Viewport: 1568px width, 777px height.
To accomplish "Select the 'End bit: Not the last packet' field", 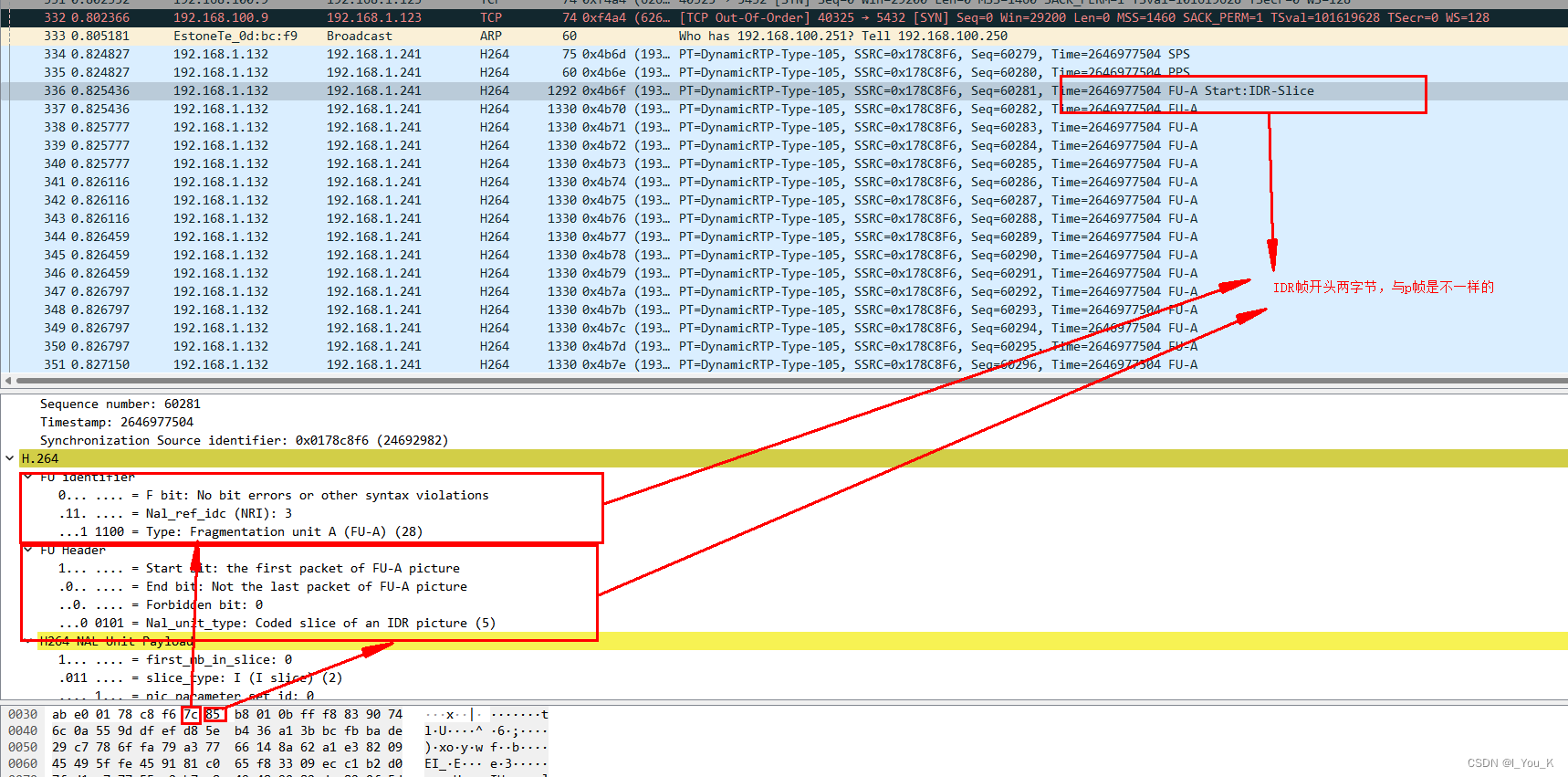I will point(263,586).
